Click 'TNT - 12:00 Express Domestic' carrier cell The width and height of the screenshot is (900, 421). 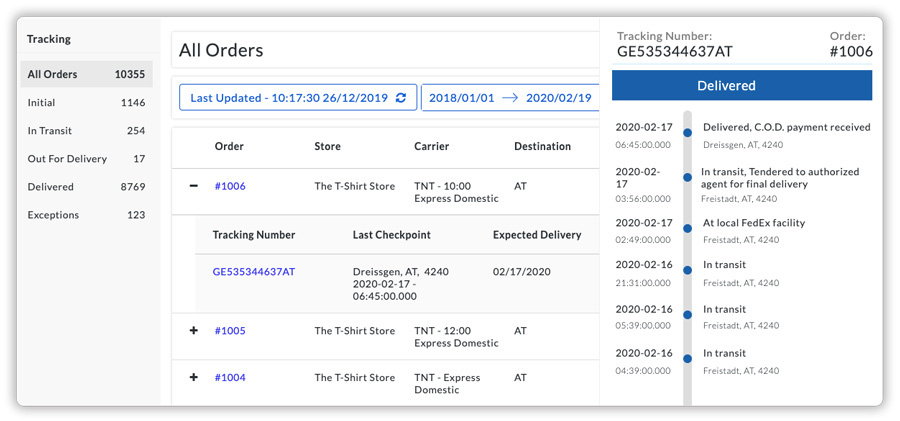pyautogui.click(x=456, y=337)
